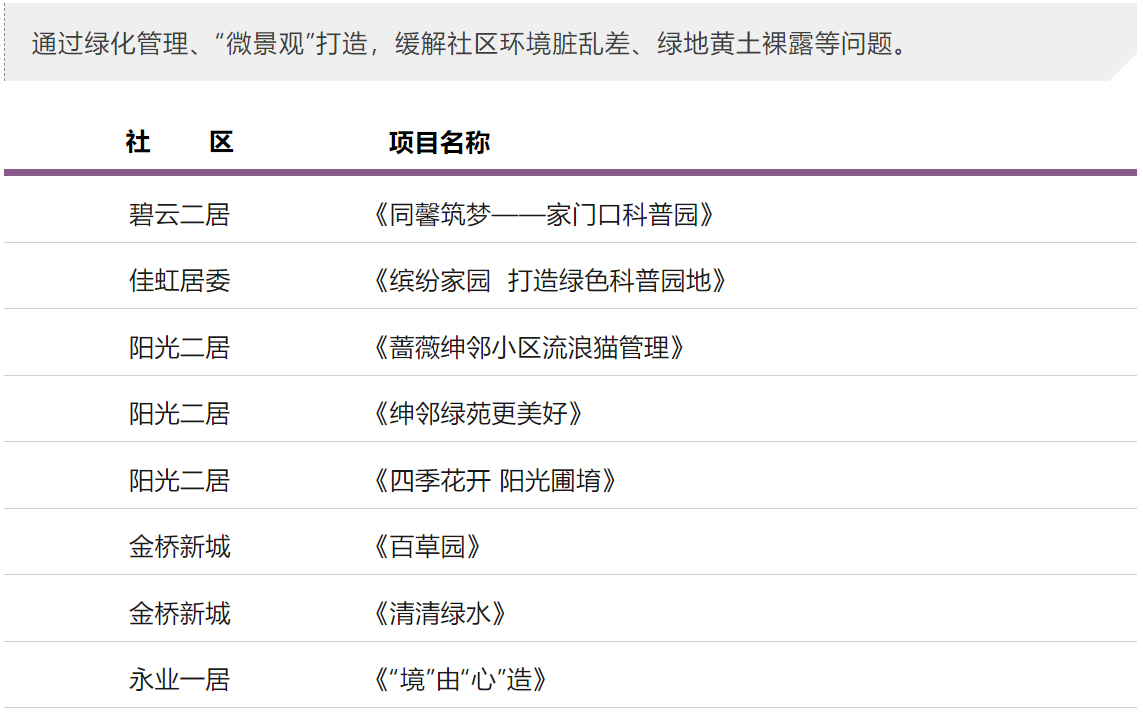Select 阳光二居 cell beside 《蔷薇绅邻小区流浪猫管理》
1143x712 pixels.
[179, 348]
